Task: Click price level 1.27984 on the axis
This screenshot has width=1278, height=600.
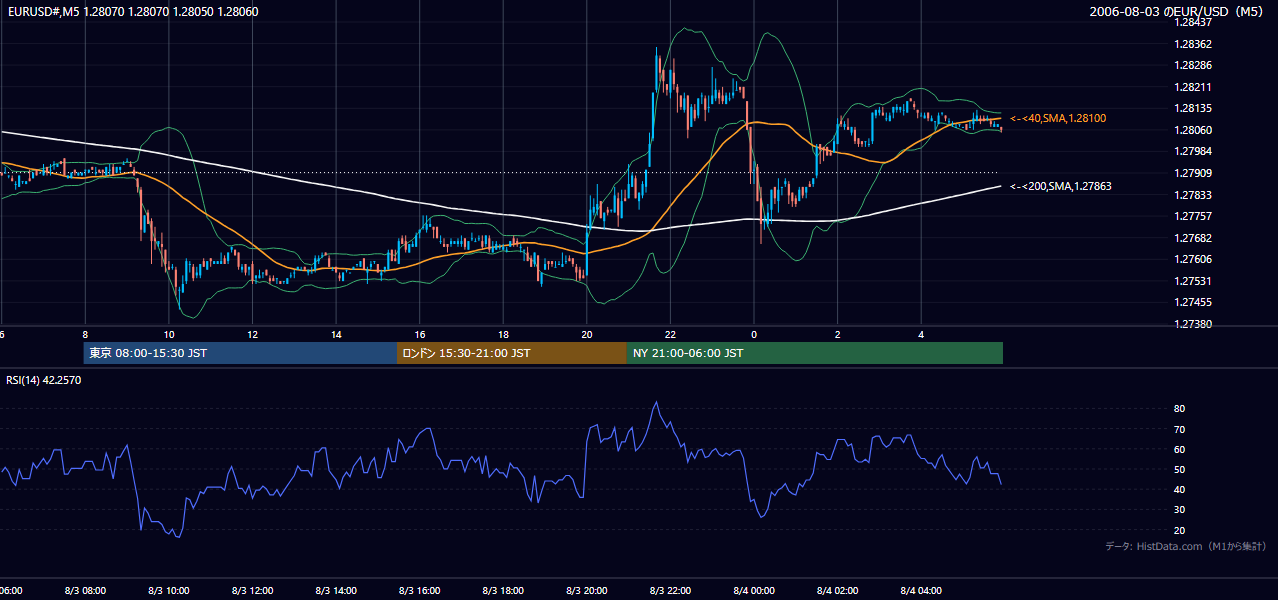Action: pyautogui.click(x=1192, y=151)
